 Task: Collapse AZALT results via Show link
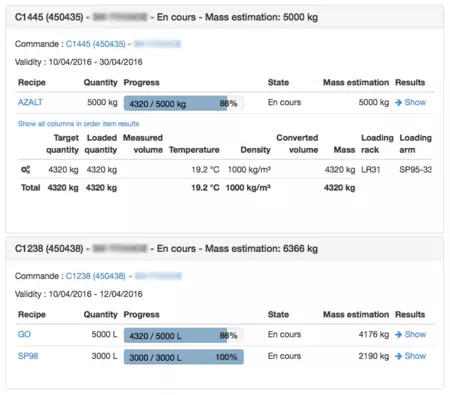click(x=415, y=102)
